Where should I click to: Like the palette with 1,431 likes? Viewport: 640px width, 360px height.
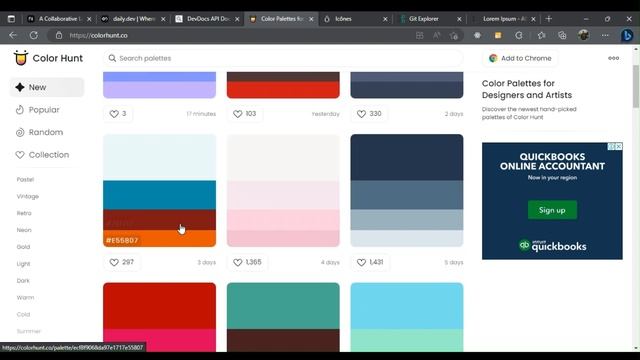[370, 262]
